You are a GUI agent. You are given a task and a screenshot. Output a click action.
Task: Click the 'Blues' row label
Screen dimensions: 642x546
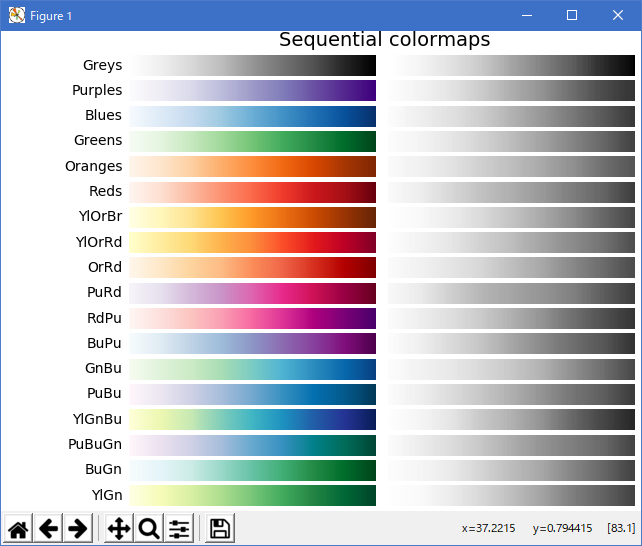pyautogui.click(x=104, y=115)
